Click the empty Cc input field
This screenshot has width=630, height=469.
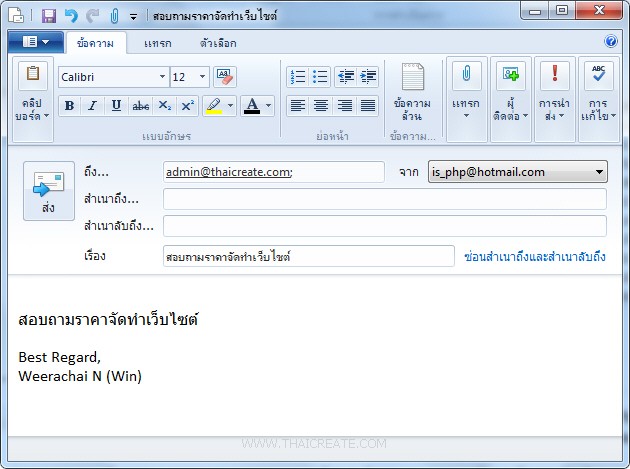coord(385,199)
